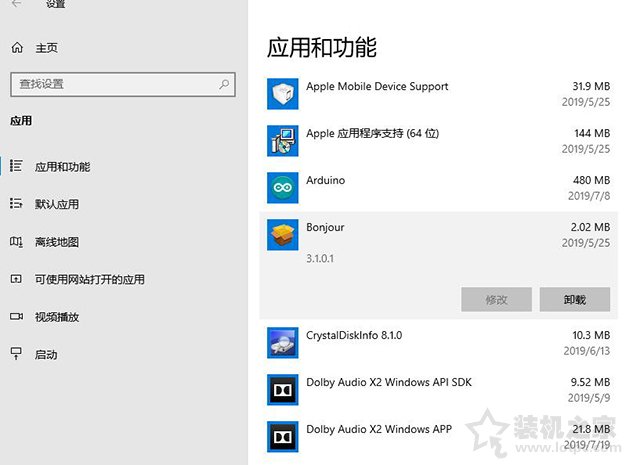Click the Dolby Audio X2 API SDK icon

[x=282, y=390]
